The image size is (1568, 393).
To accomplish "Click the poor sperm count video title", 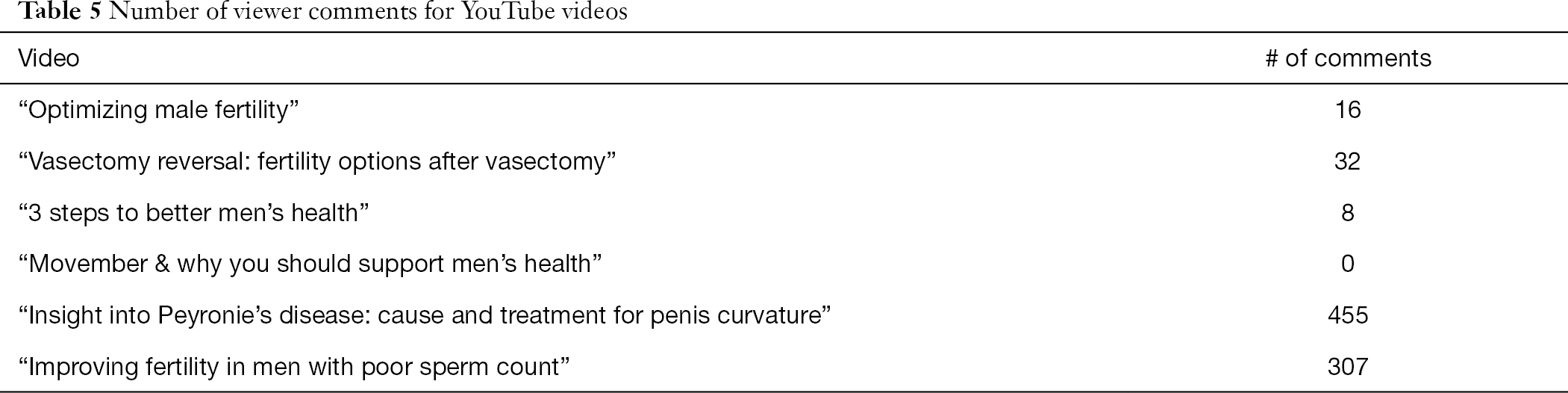I will tap(294, 367).
